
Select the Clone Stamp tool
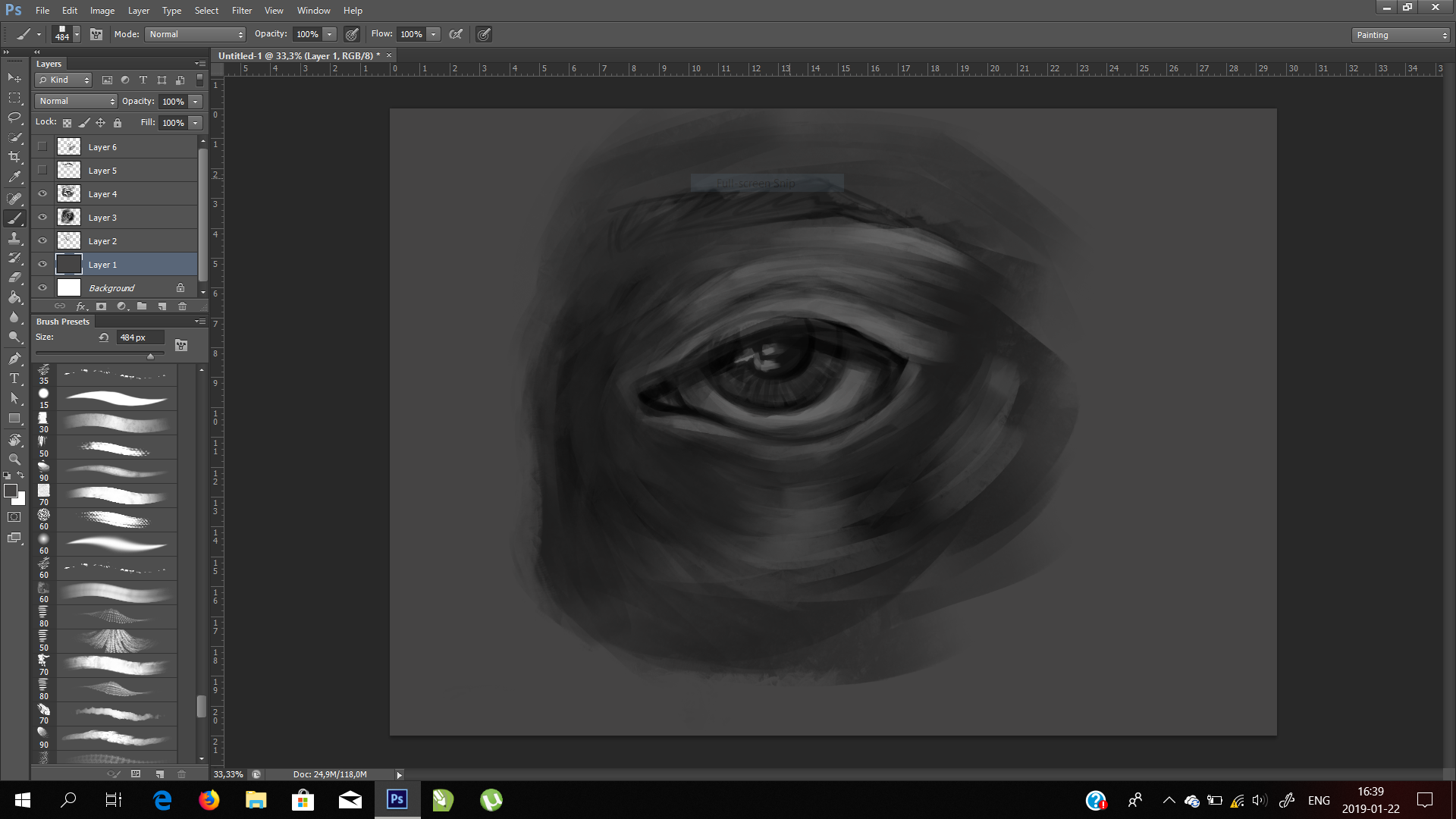pyautogui.click(x=14, y=238)
